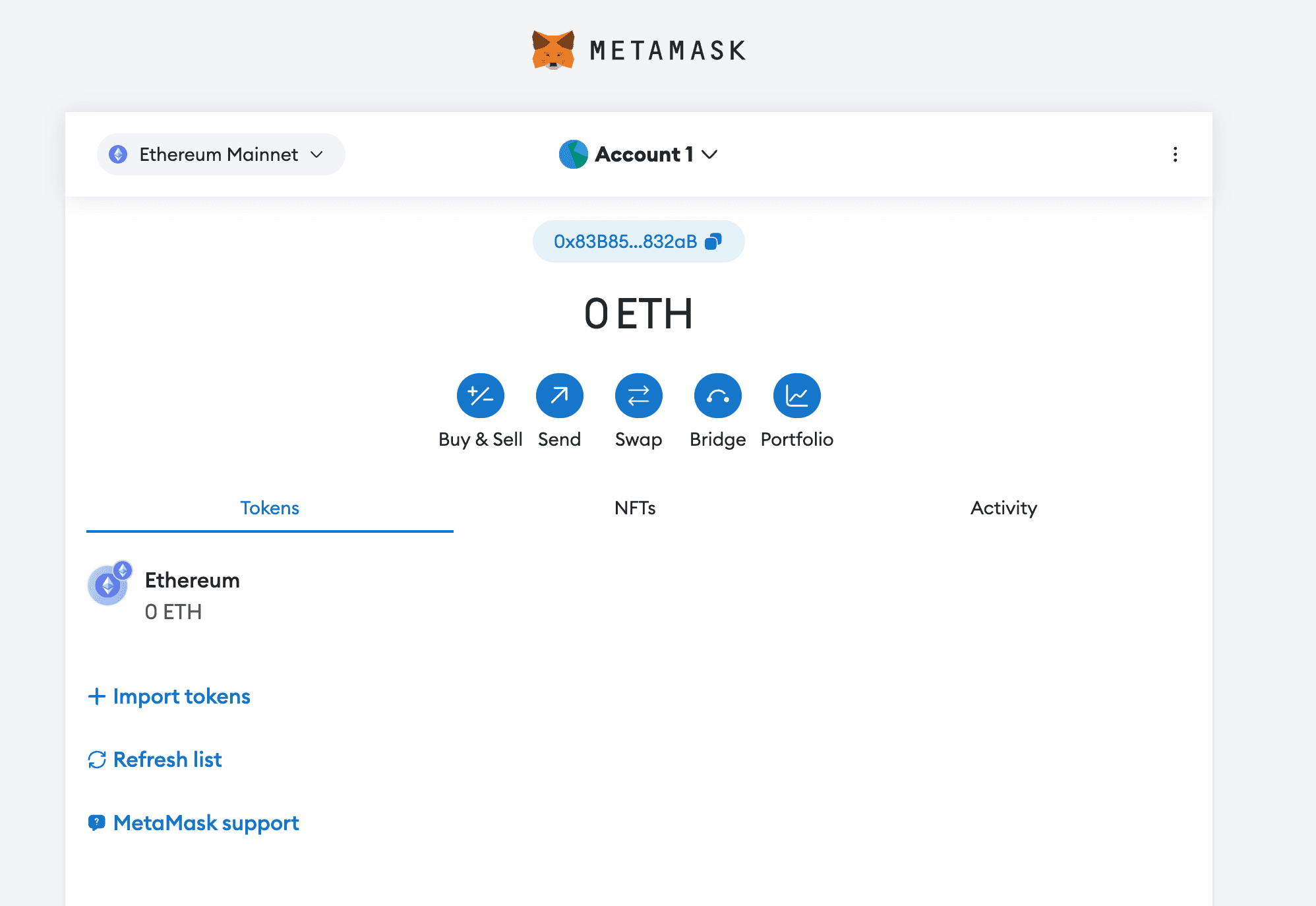The height and width of the screenshot is (906, 1316).
Task: Select the Tokens tab
Action: (270, 508)
